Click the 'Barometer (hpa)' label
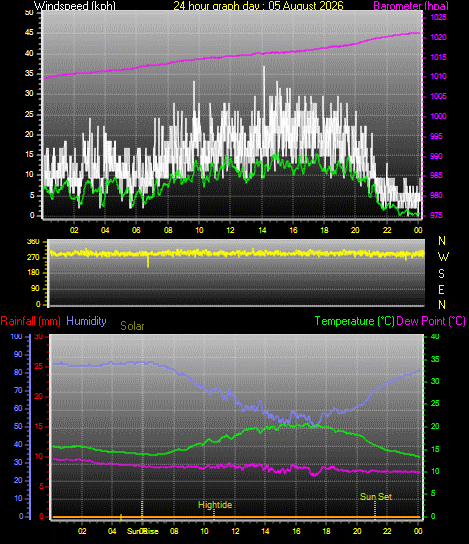469x544 pixels. [411, 6]
